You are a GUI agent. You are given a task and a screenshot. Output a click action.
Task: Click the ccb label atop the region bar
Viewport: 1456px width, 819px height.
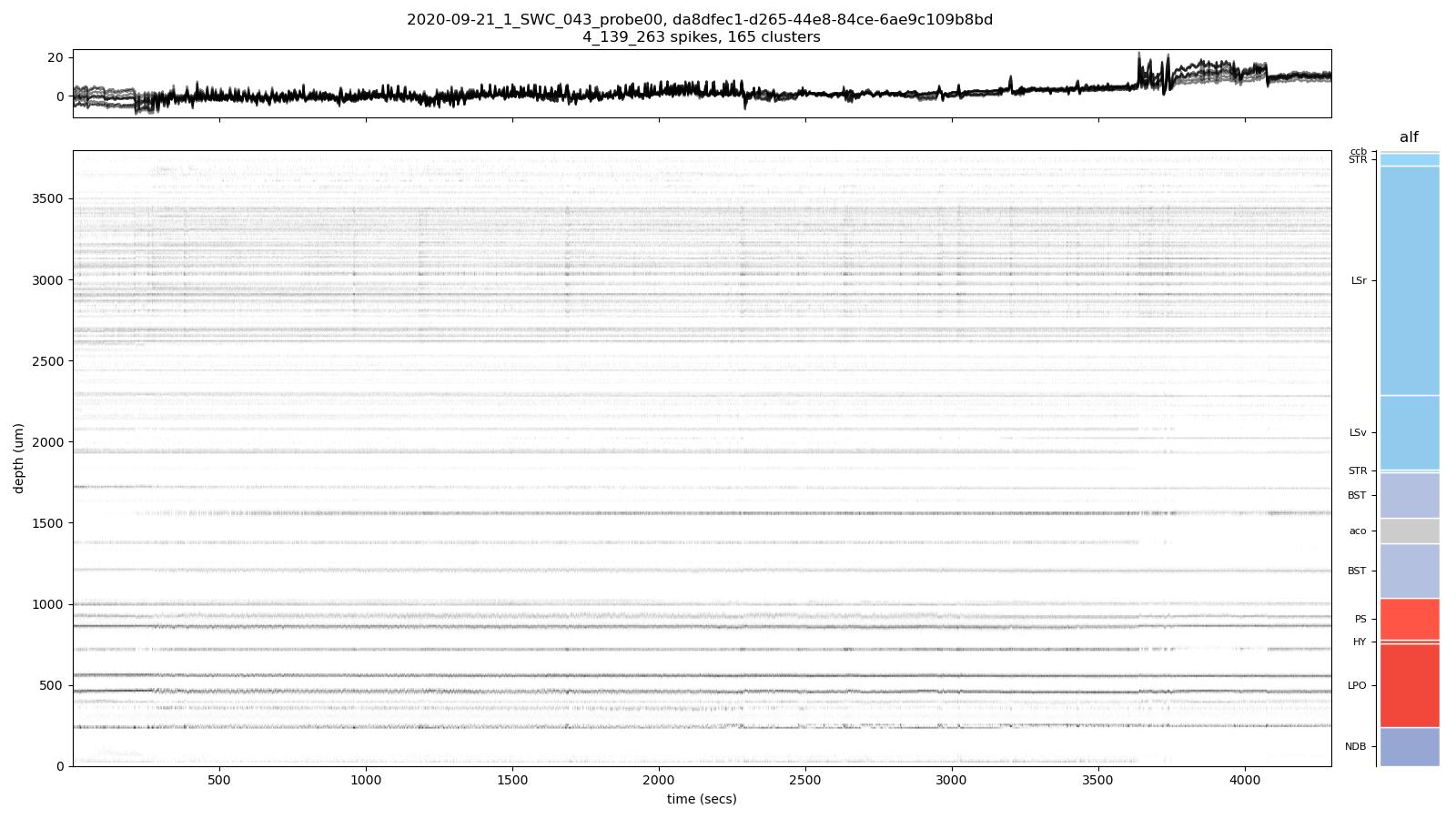point(1358,151)
